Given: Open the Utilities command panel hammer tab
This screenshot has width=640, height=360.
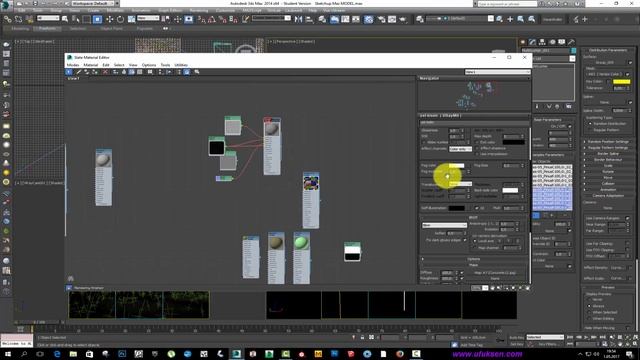Looking at the screenshot, I should click(x=571, y=42).
